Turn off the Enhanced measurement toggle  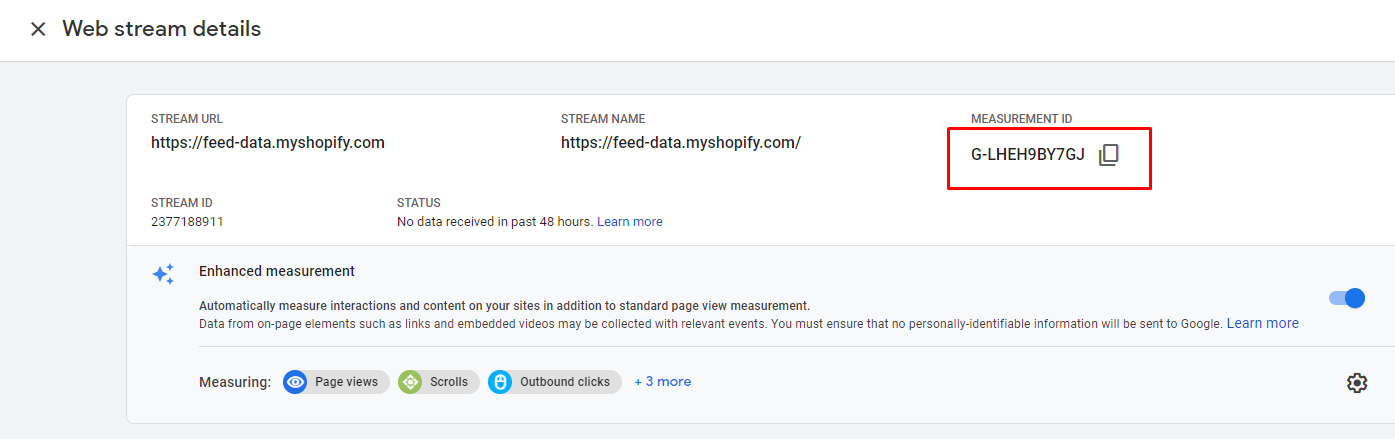coord(1347,298)
